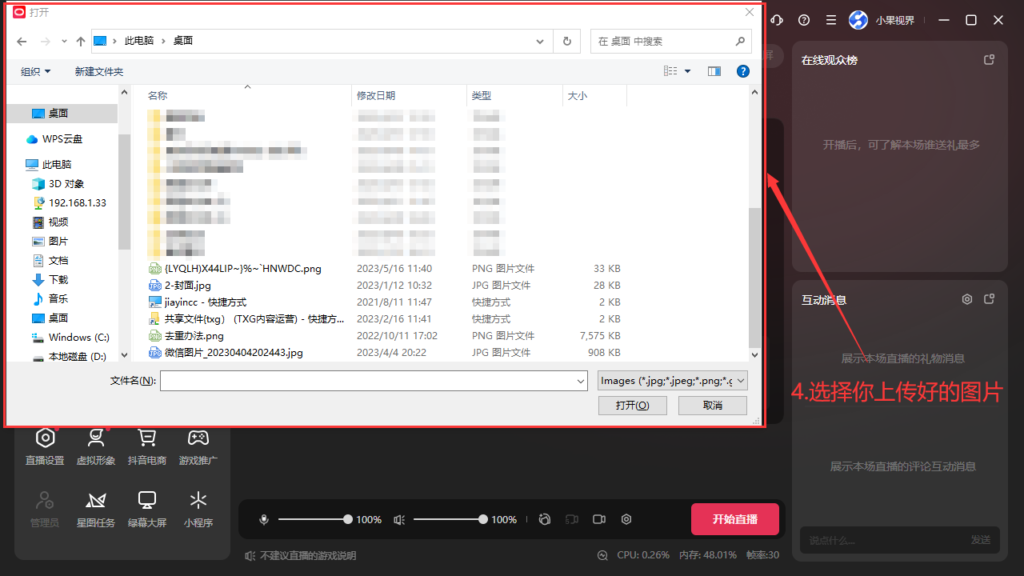Screen dimensions: 1024x576
Task: Select 此电脑 in the navigation tree
Action: pyautogui.click(x=56, y=164)
